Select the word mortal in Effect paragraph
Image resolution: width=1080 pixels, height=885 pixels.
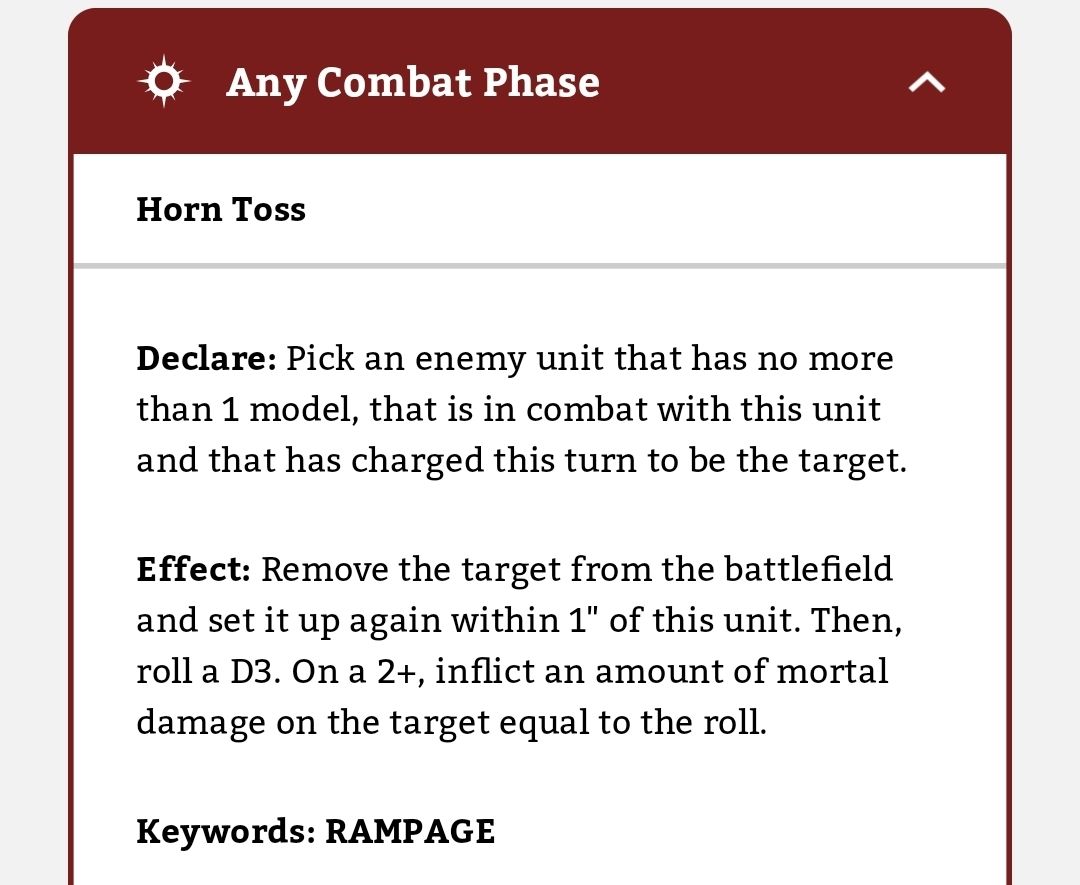tap(832, 671)
